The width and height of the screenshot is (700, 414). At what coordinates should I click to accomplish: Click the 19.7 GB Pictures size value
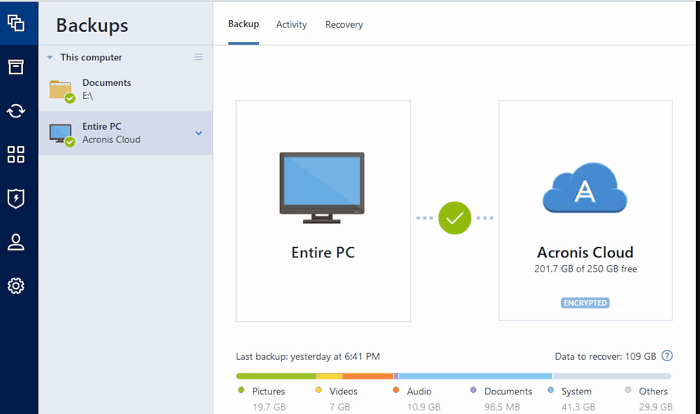269,407
